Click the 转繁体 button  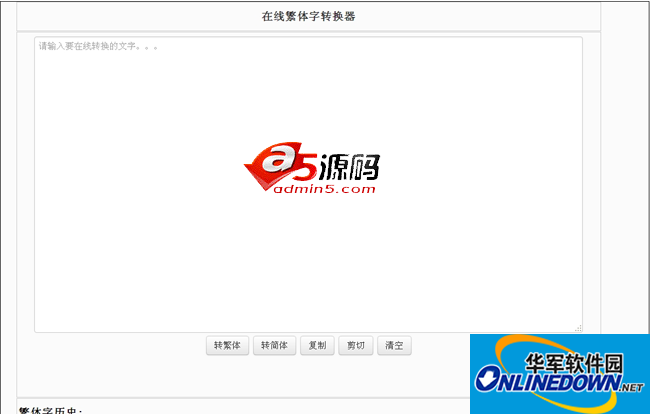coord(227,346)
